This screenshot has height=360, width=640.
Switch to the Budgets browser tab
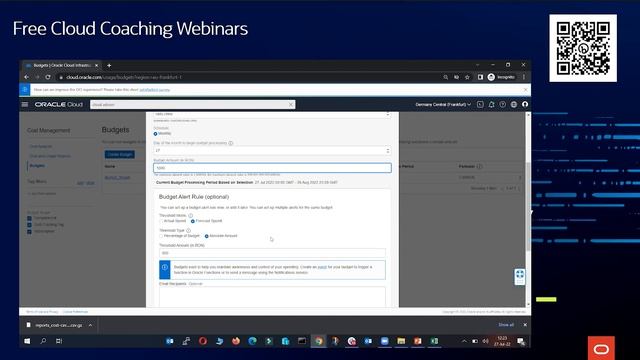click(62, 65)
